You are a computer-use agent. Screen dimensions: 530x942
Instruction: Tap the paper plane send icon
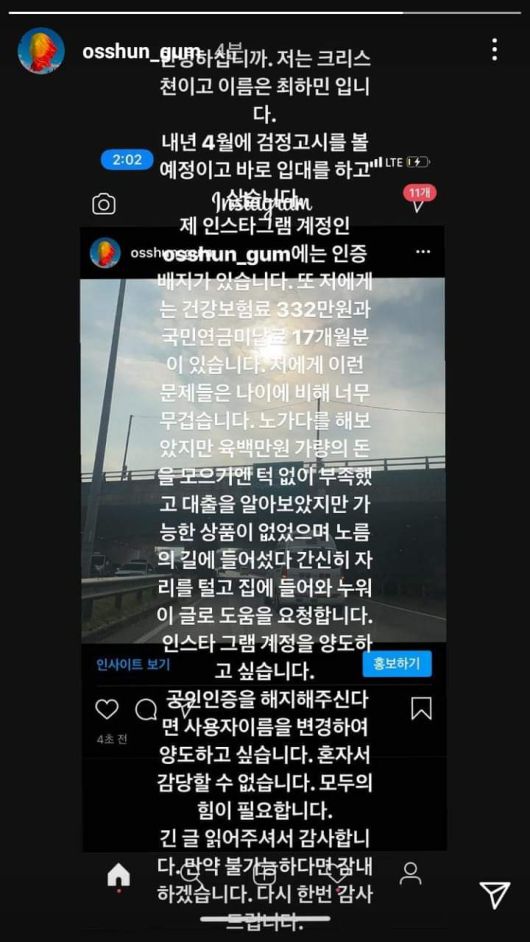click(495, 895)
